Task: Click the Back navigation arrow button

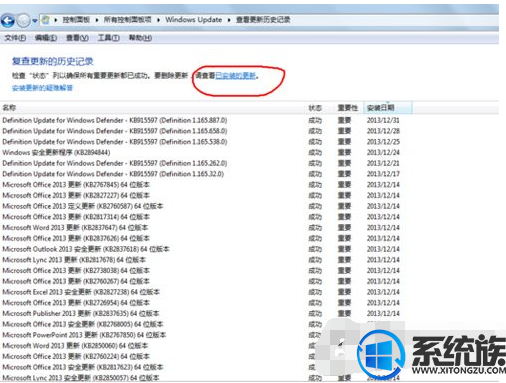Action: [x=8, y=21]
